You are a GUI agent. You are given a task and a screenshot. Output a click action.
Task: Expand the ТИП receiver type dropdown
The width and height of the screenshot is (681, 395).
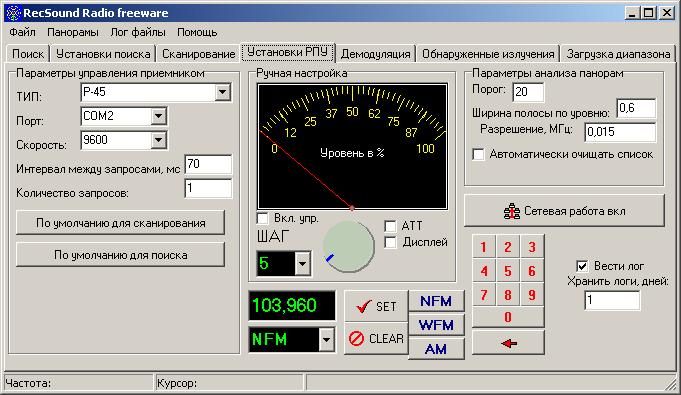pos(222,92)
